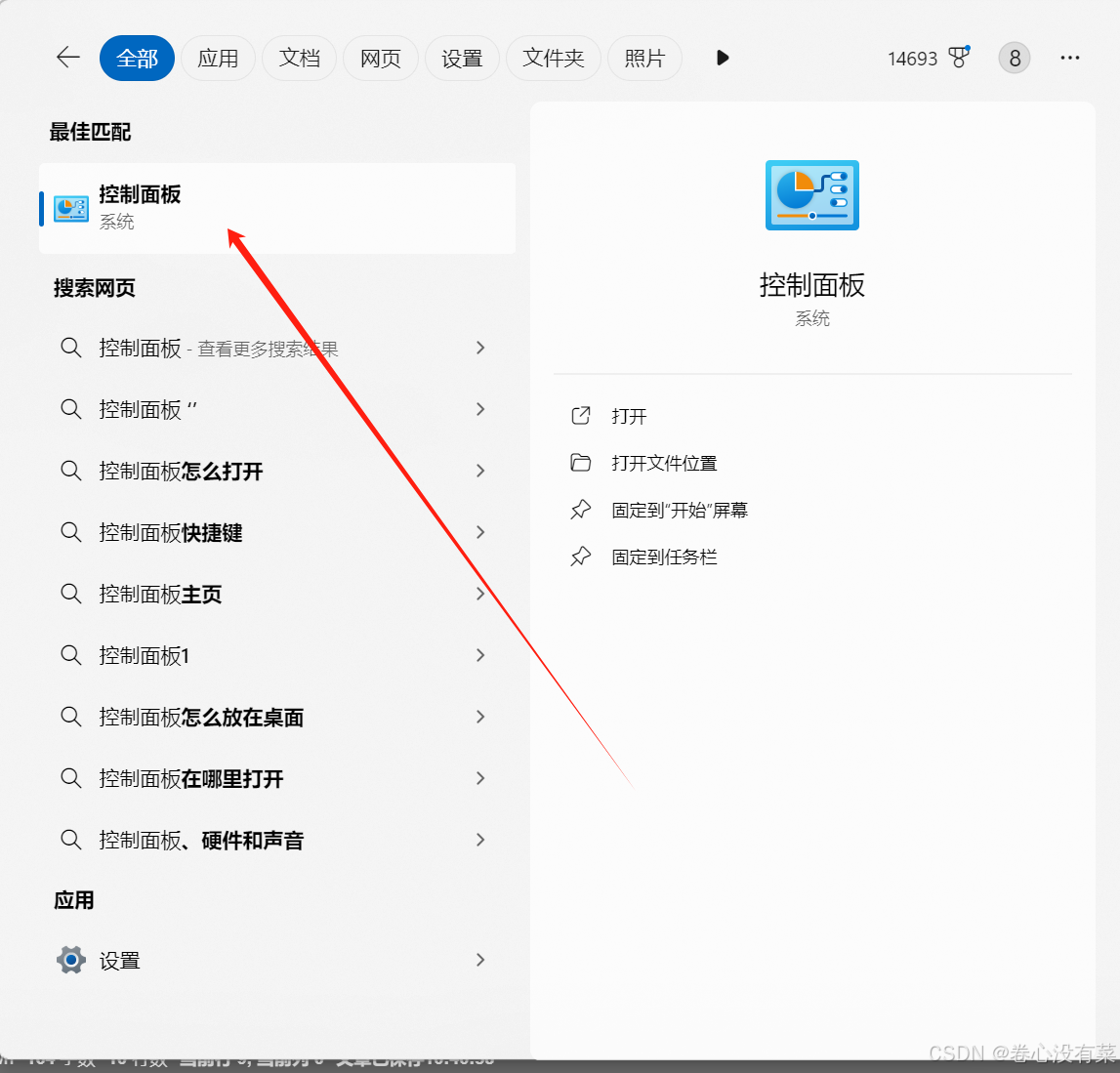
Task: Click the open 打开 icon in right panel
Action: [x=579, y=415]
